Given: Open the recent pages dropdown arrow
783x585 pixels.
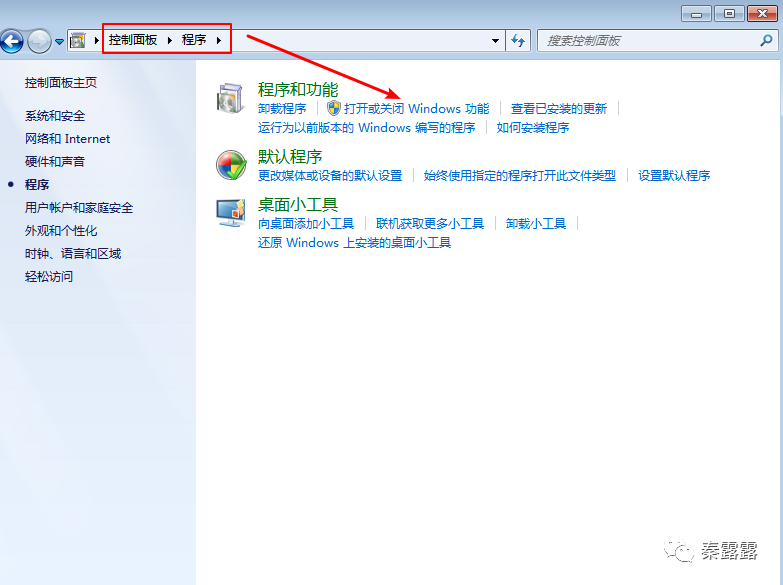Looking at the screenshot, I should point(59,41).
